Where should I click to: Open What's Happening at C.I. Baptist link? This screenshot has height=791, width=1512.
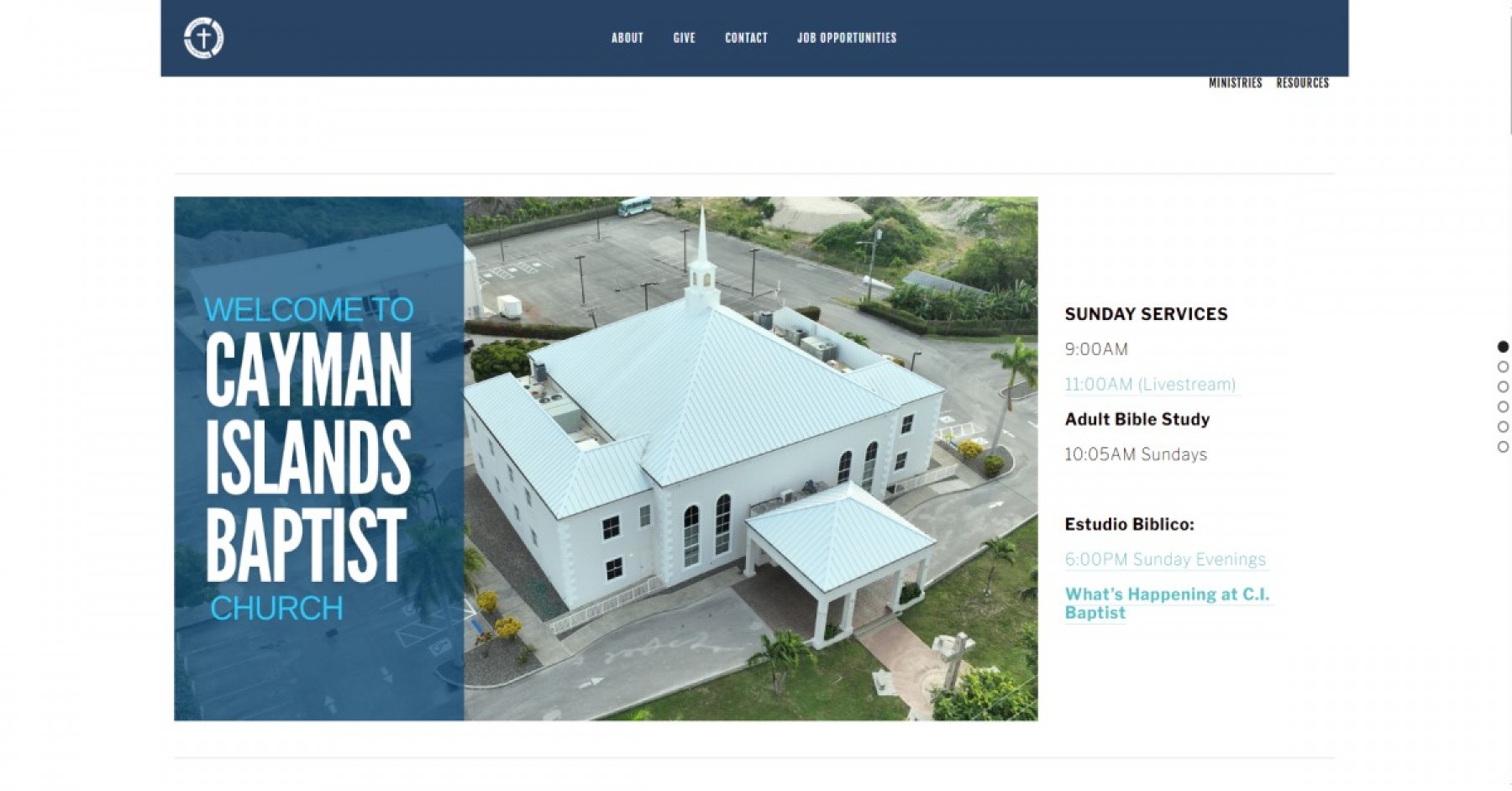point(1167,603)
